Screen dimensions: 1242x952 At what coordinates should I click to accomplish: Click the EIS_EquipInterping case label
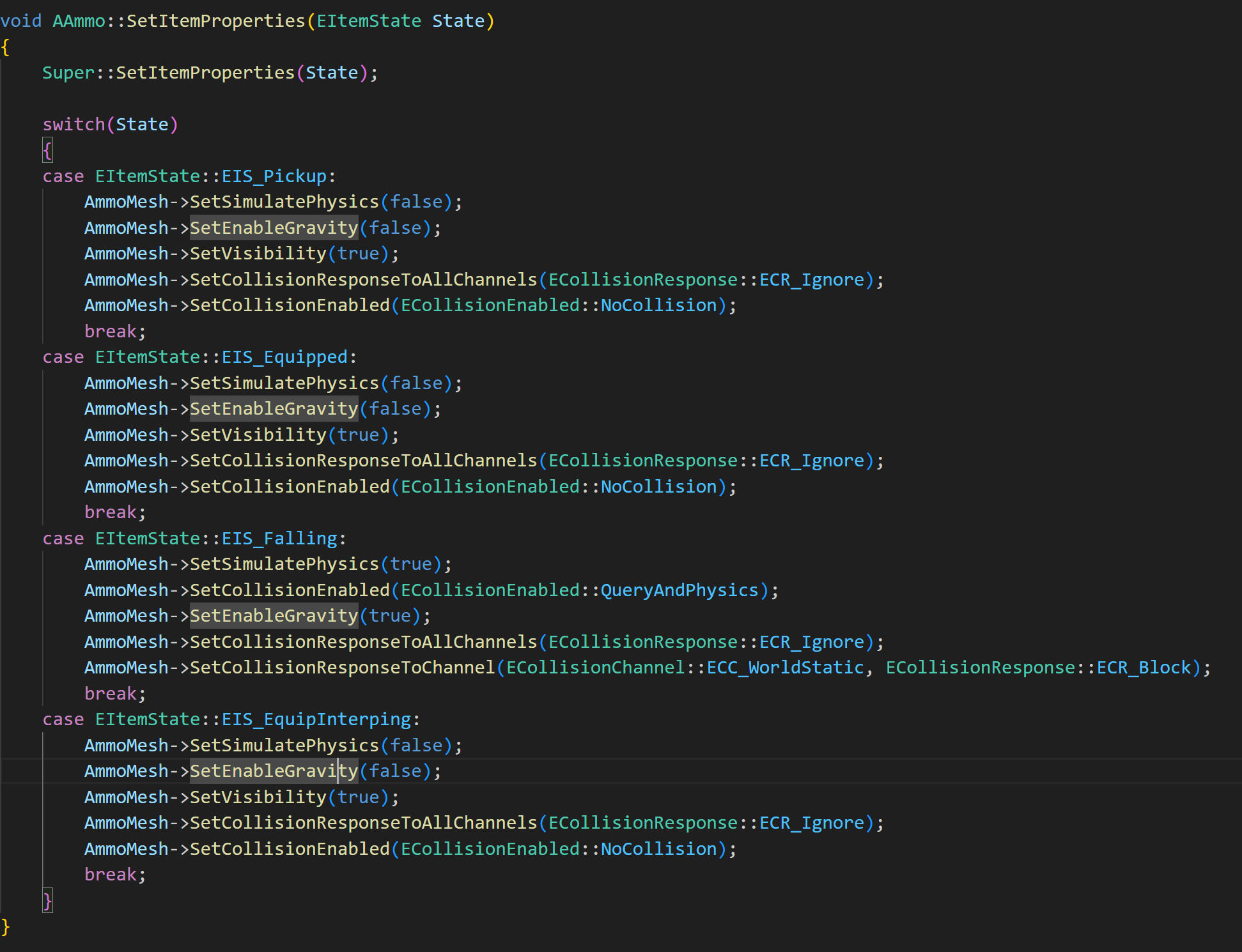click(x=316, y=719)
